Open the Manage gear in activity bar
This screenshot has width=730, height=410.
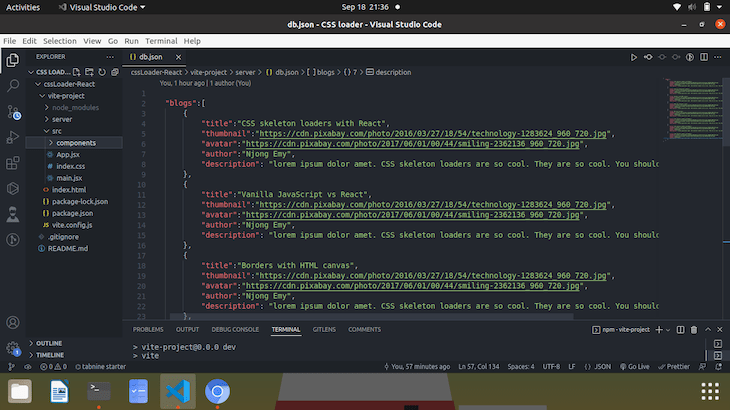[13, 348]
